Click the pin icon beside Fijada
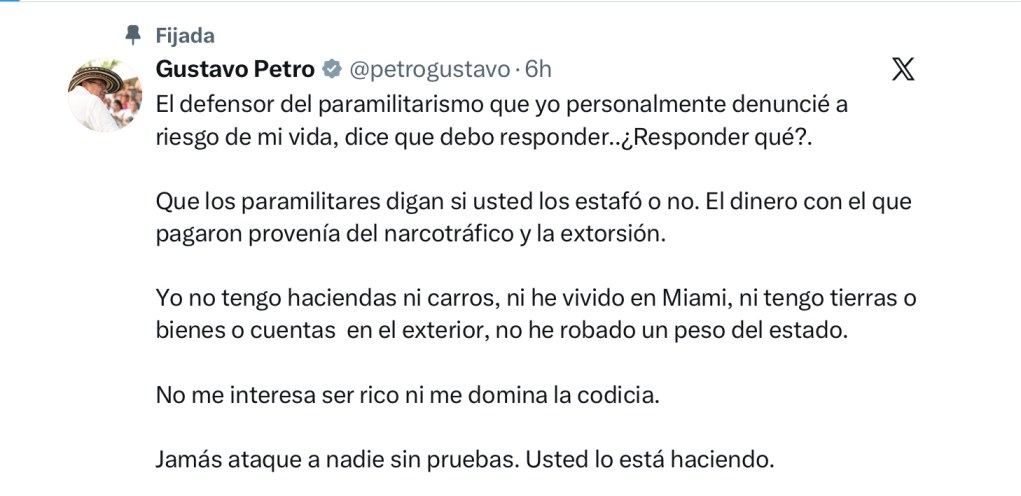 coord(132,34)
